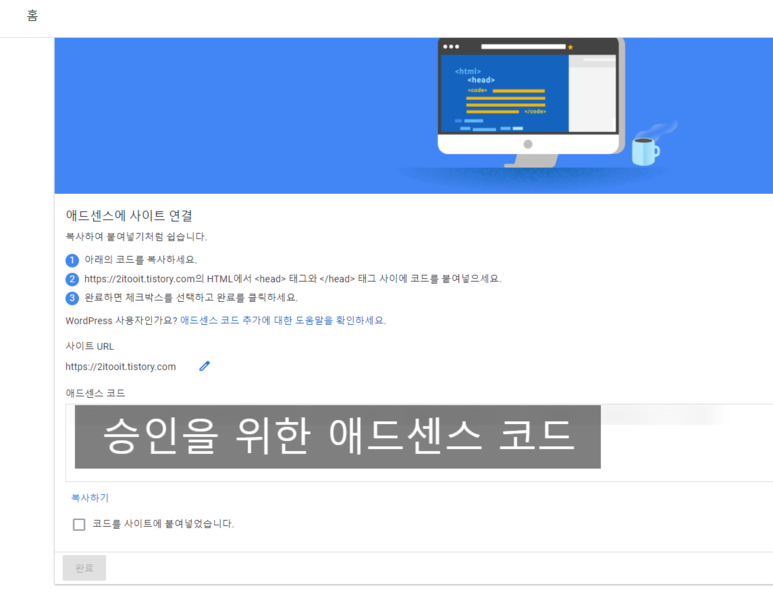
Task: Click the '애드센스 코드' label
Action: (95, 393)
